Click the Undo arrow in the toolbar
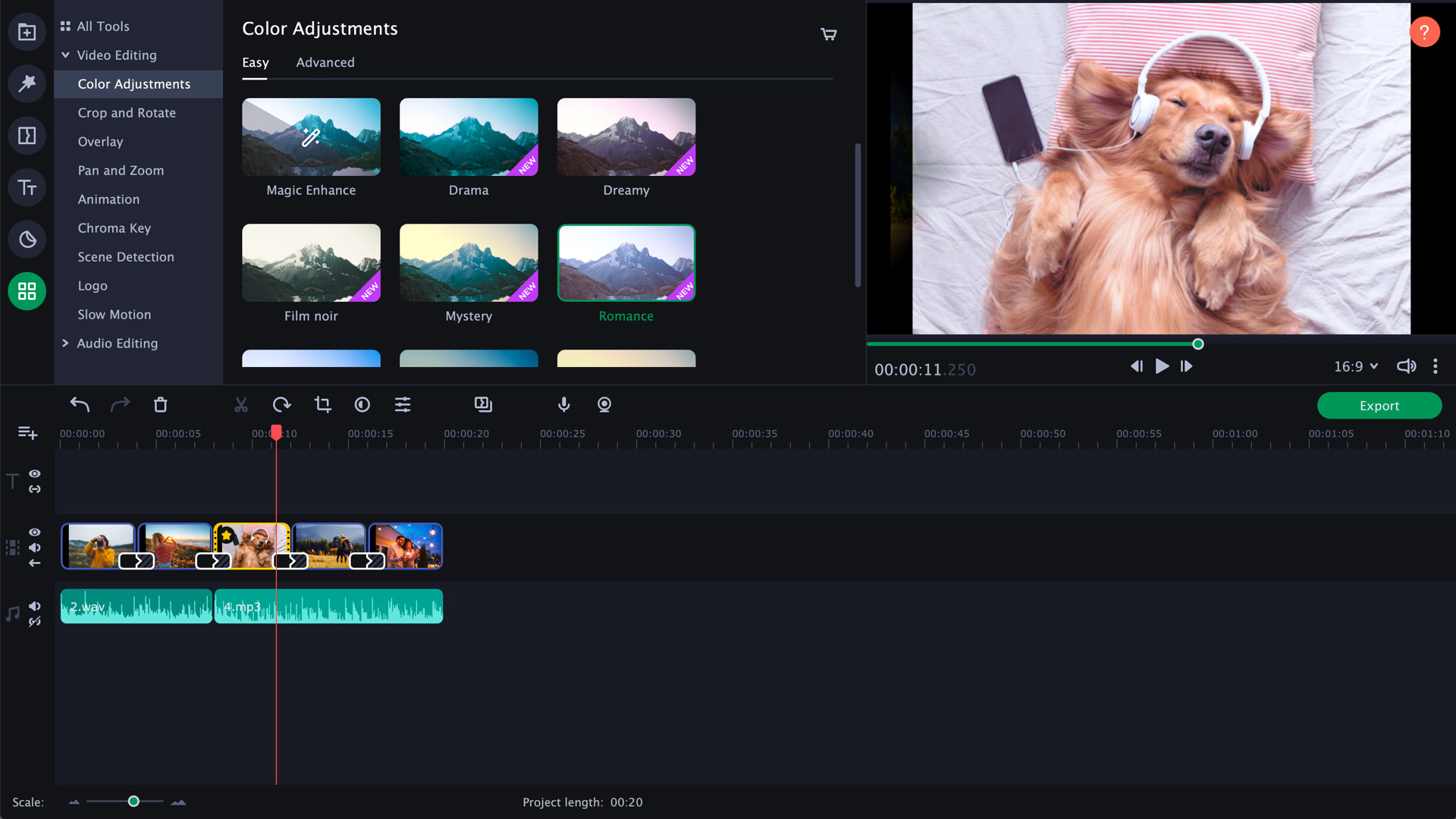 (x=80, y=404)
